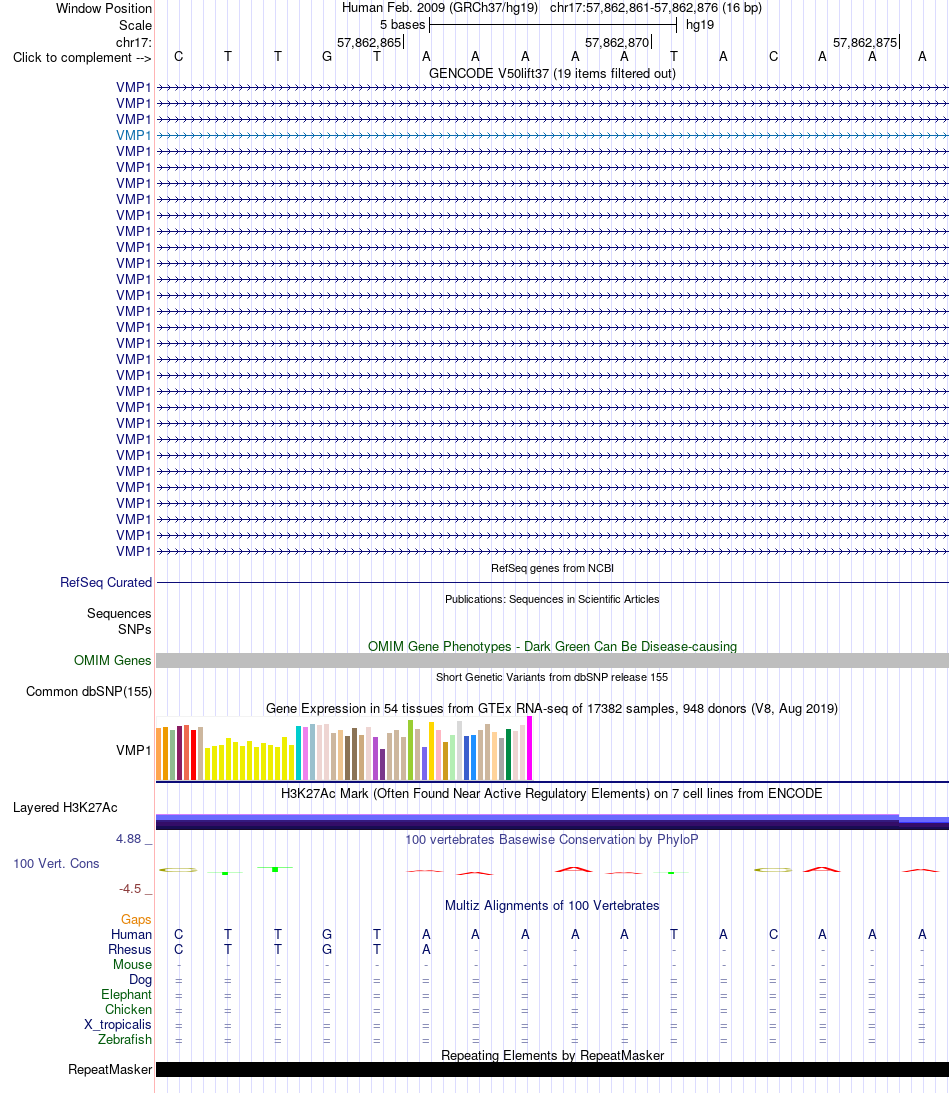Image resolution: width=950 pixels, height=1093 pixels.
Task: Click 'Publications: Sequences in Scientific Articles' heading
Action: click(552, 599)
